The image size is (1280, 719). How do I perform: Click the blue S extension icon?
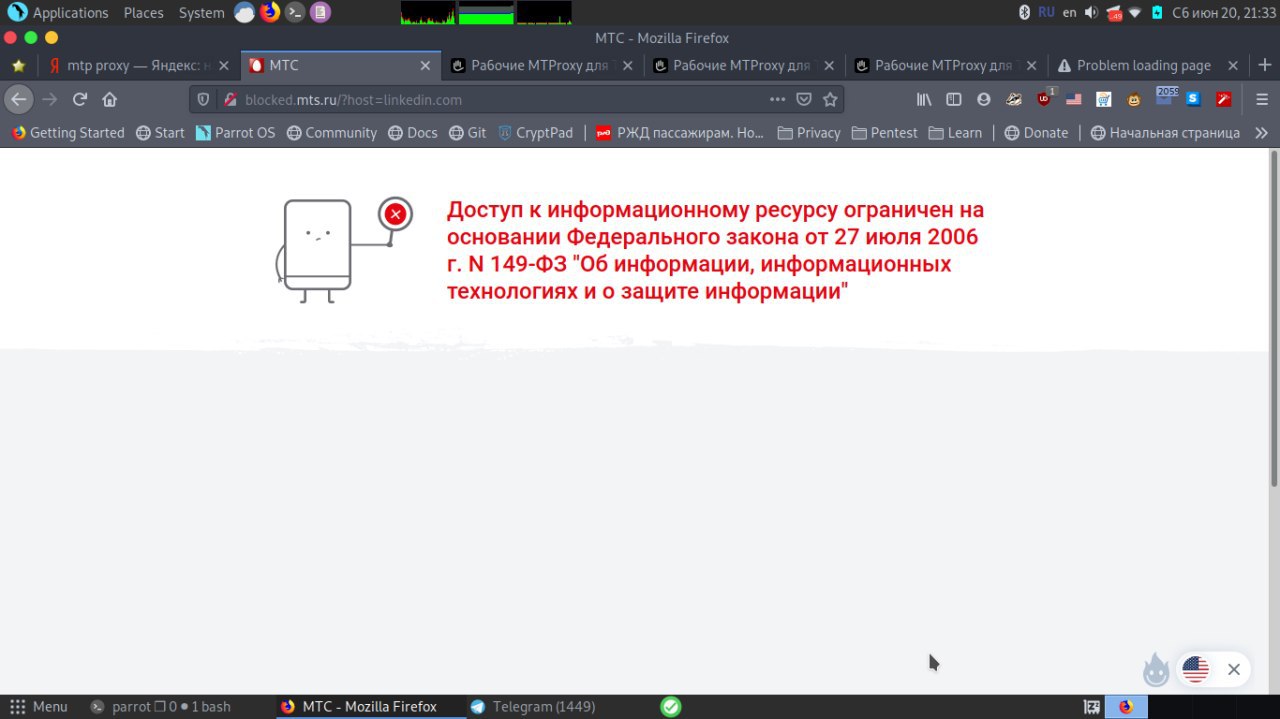pos(1193,99)
